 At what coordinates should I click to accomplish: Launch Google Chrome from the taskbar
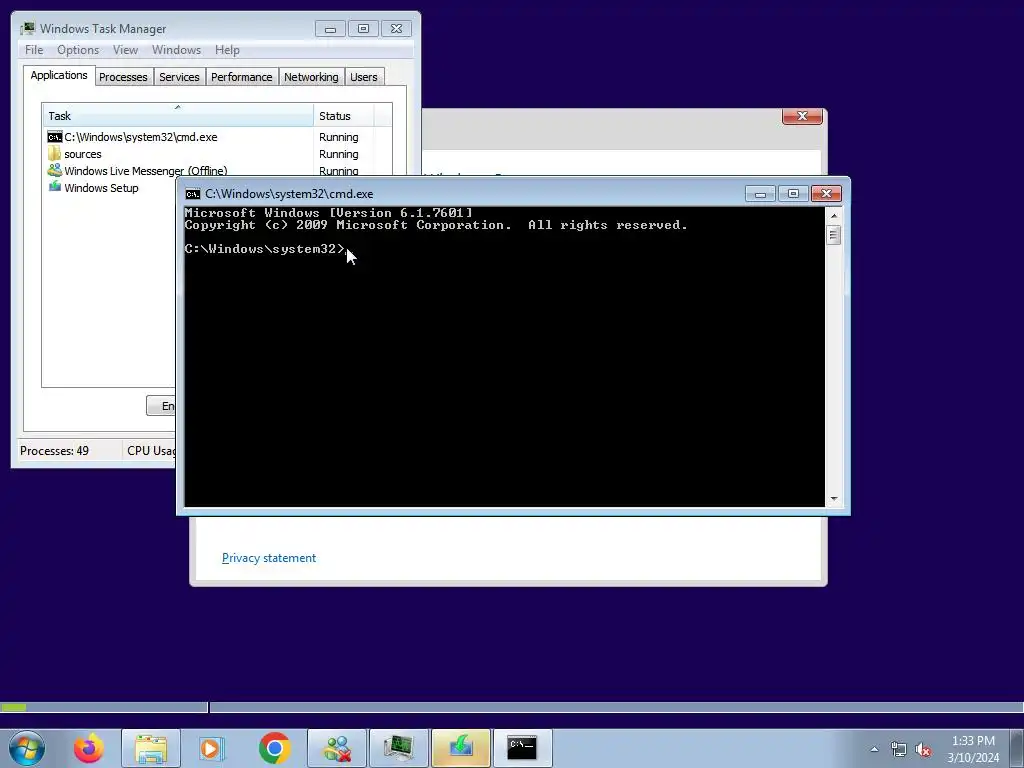[274, 748]
